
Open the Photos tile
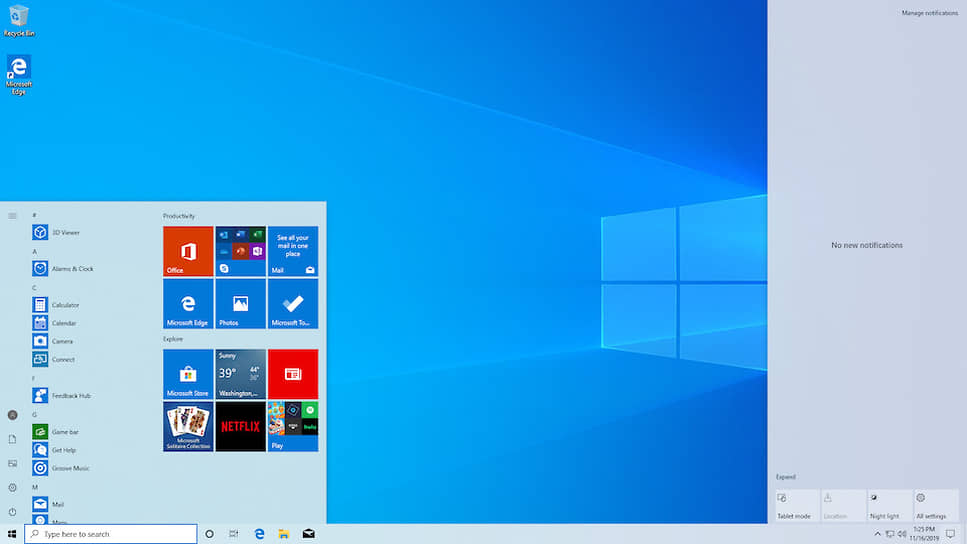[240, 304]
